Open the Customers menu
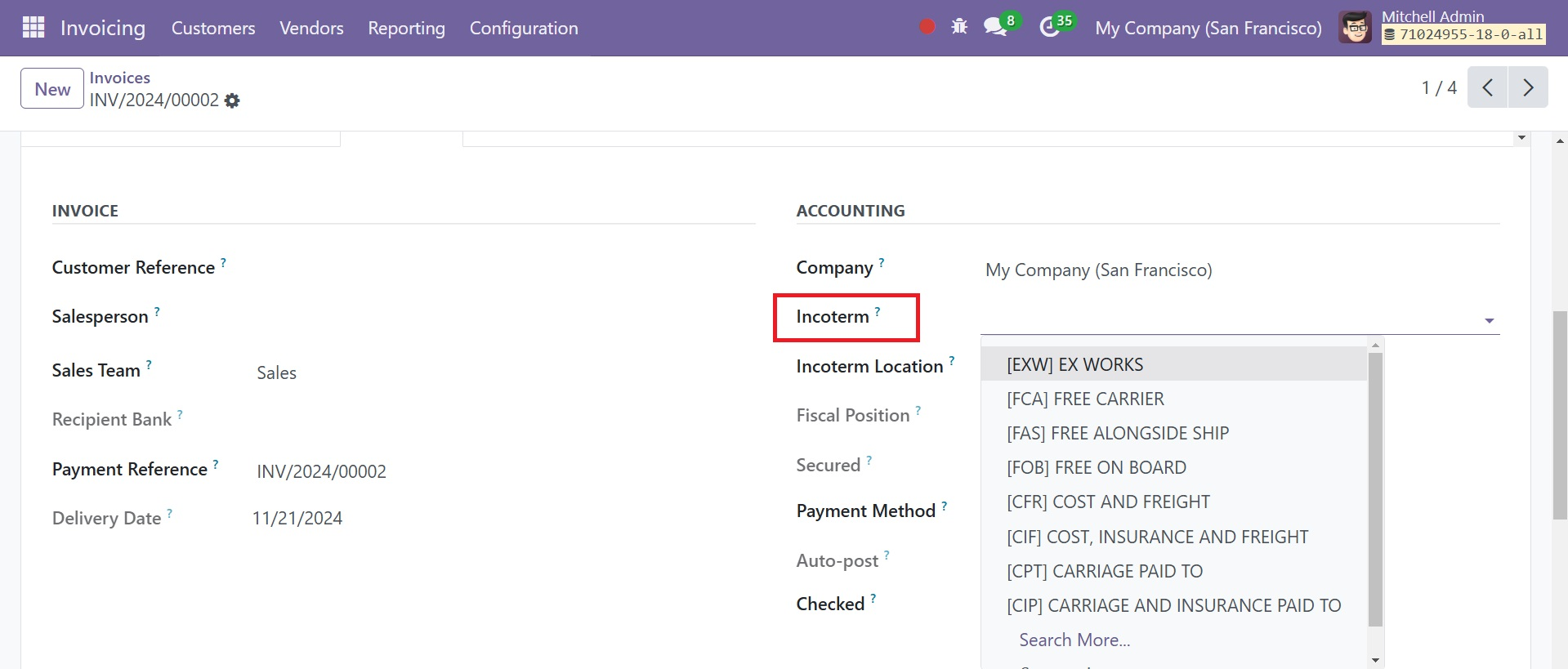1568x669 pixels. tap(213, 28)
